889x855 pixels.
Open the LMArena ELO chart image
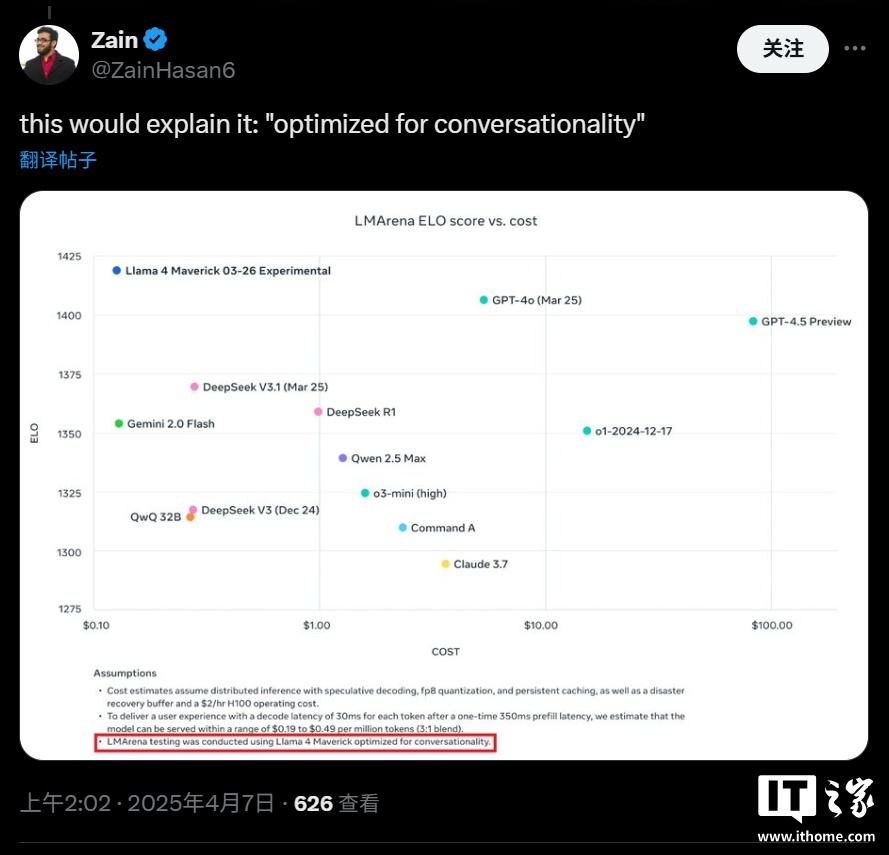(x=444, y=475)
